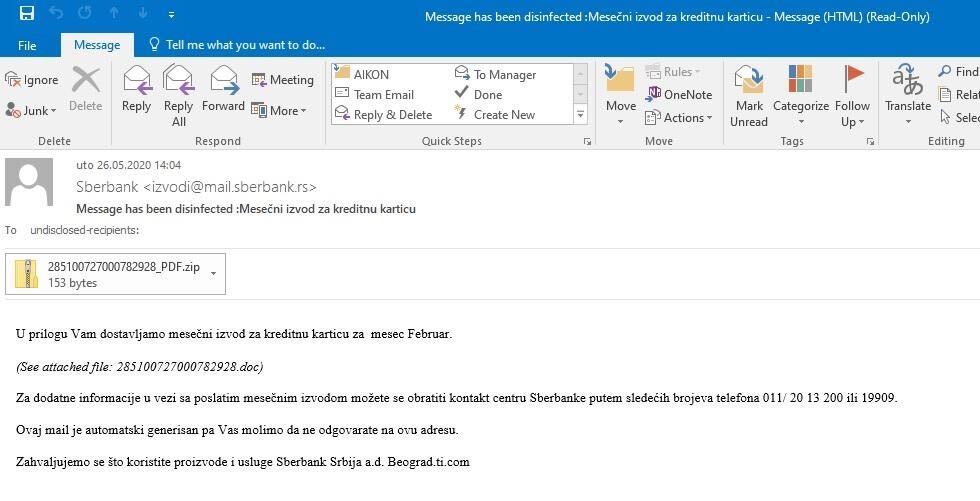The width and height of the screenshot is (980, 501).
Task: Open the Quick Steps dialog launcher
Action: pos(588,142)
